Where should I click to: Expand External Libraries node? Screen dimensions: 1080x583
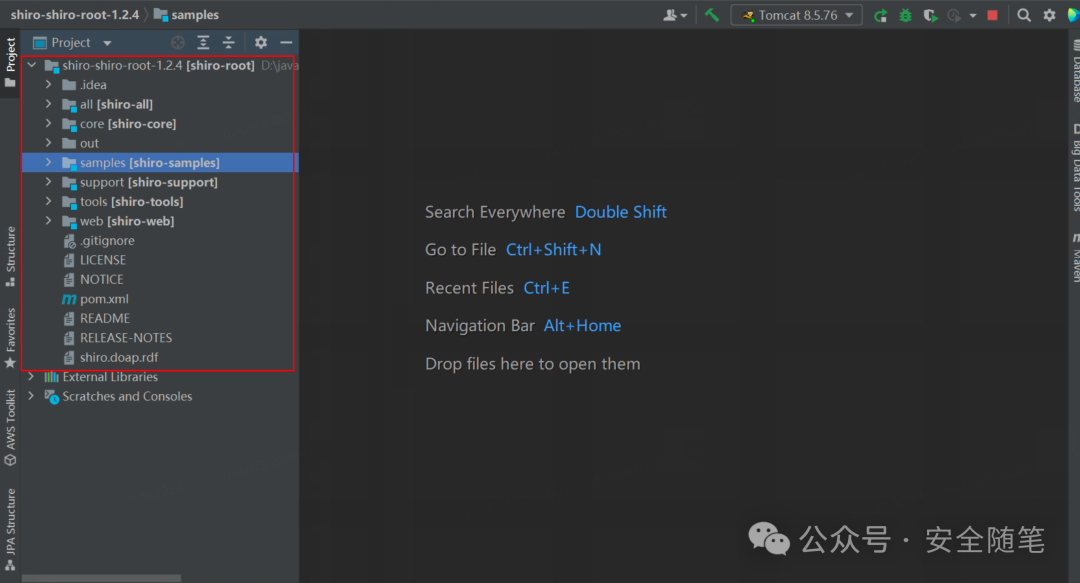pos(31,376)
